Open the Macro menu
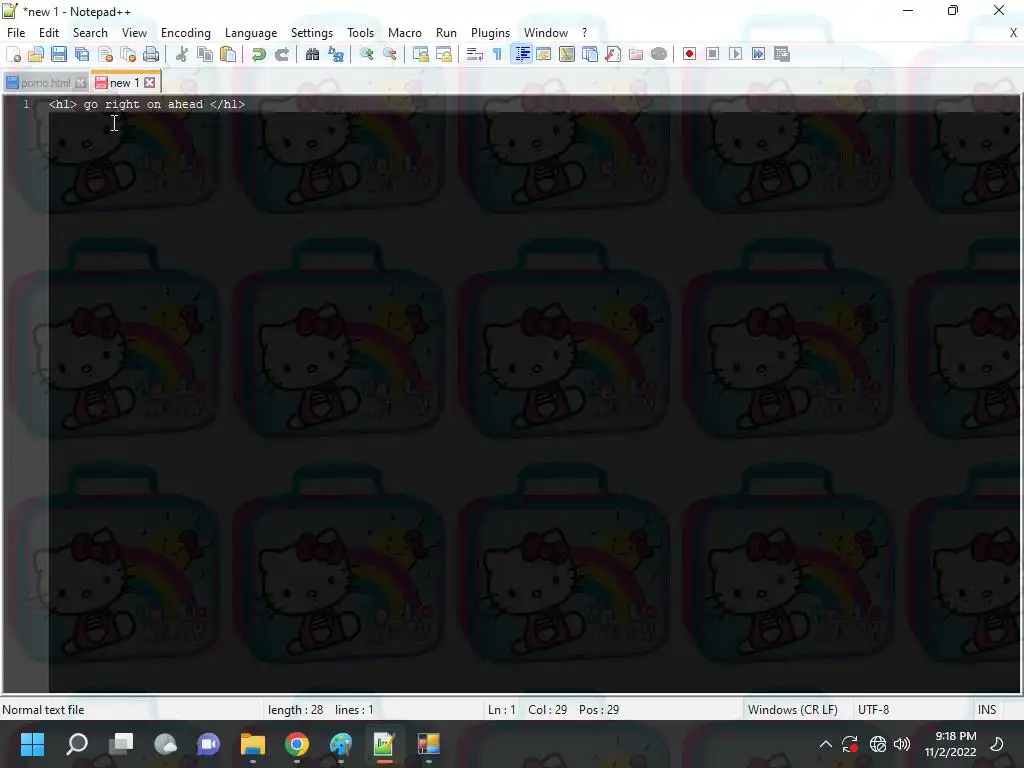The width and height of the screenshot is (1024, 768). click(x=405, y=33)
